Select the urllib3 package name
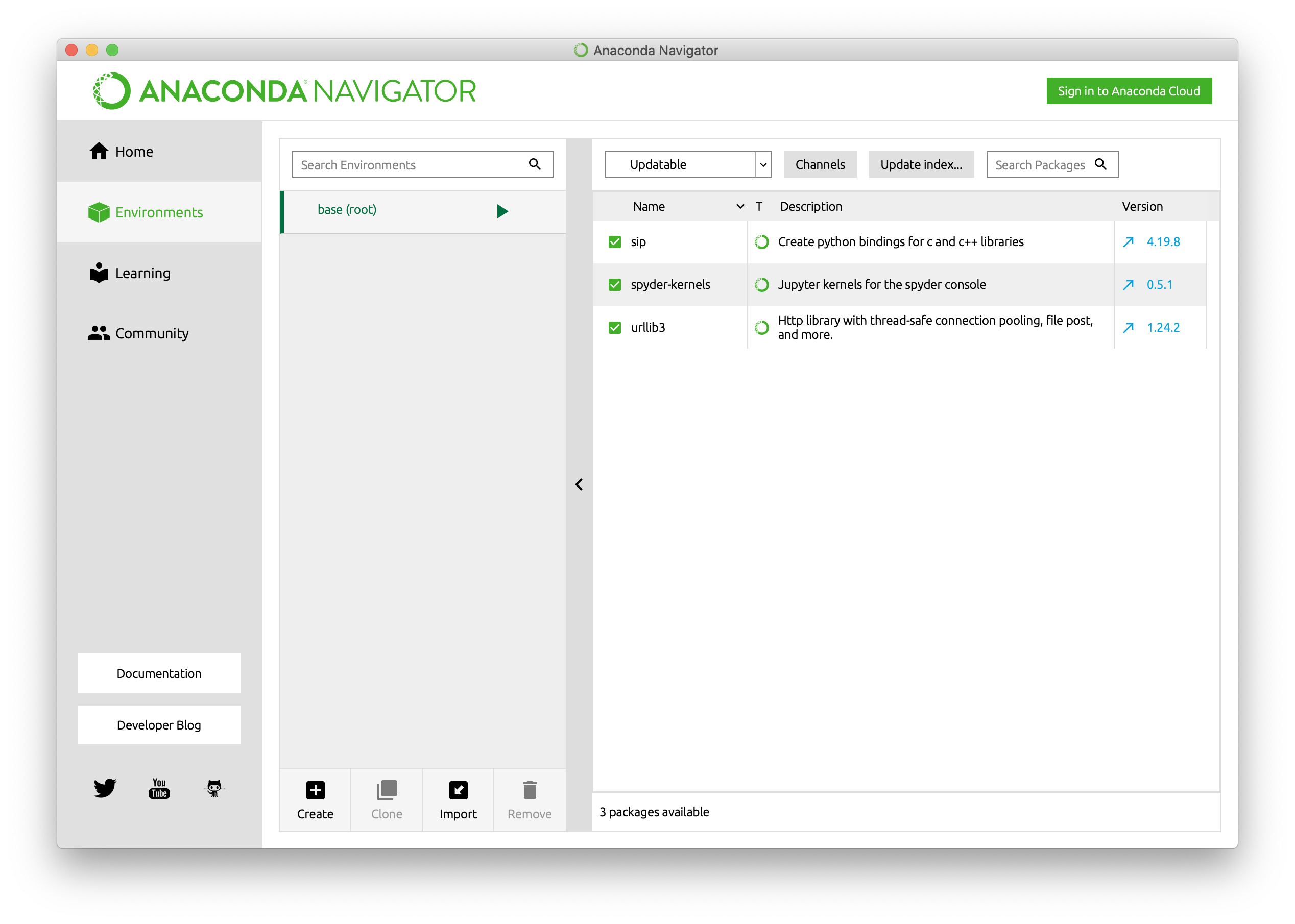 point(647,328)
